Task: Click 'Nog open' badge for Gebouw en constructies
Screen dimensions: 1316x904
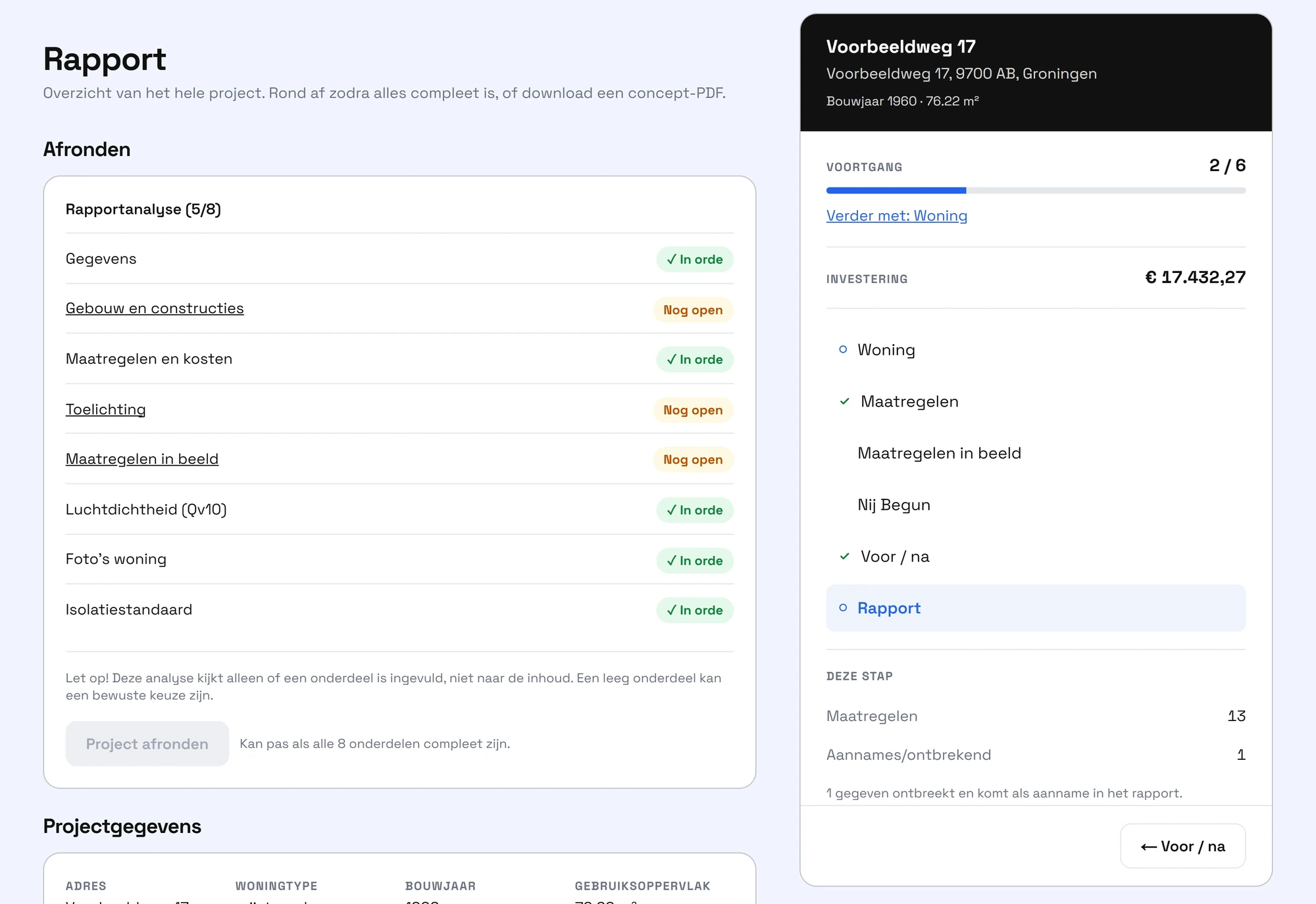Action: [x=693, y=310]
